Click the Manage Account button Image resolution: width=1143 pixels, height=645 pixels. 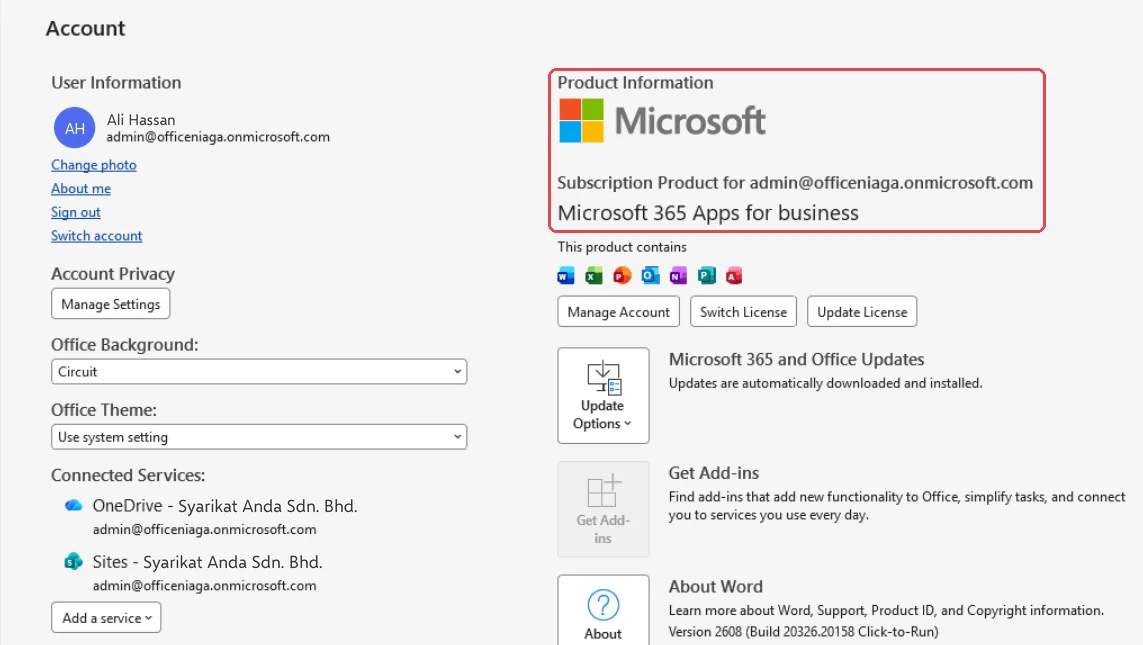coord(618,312)
